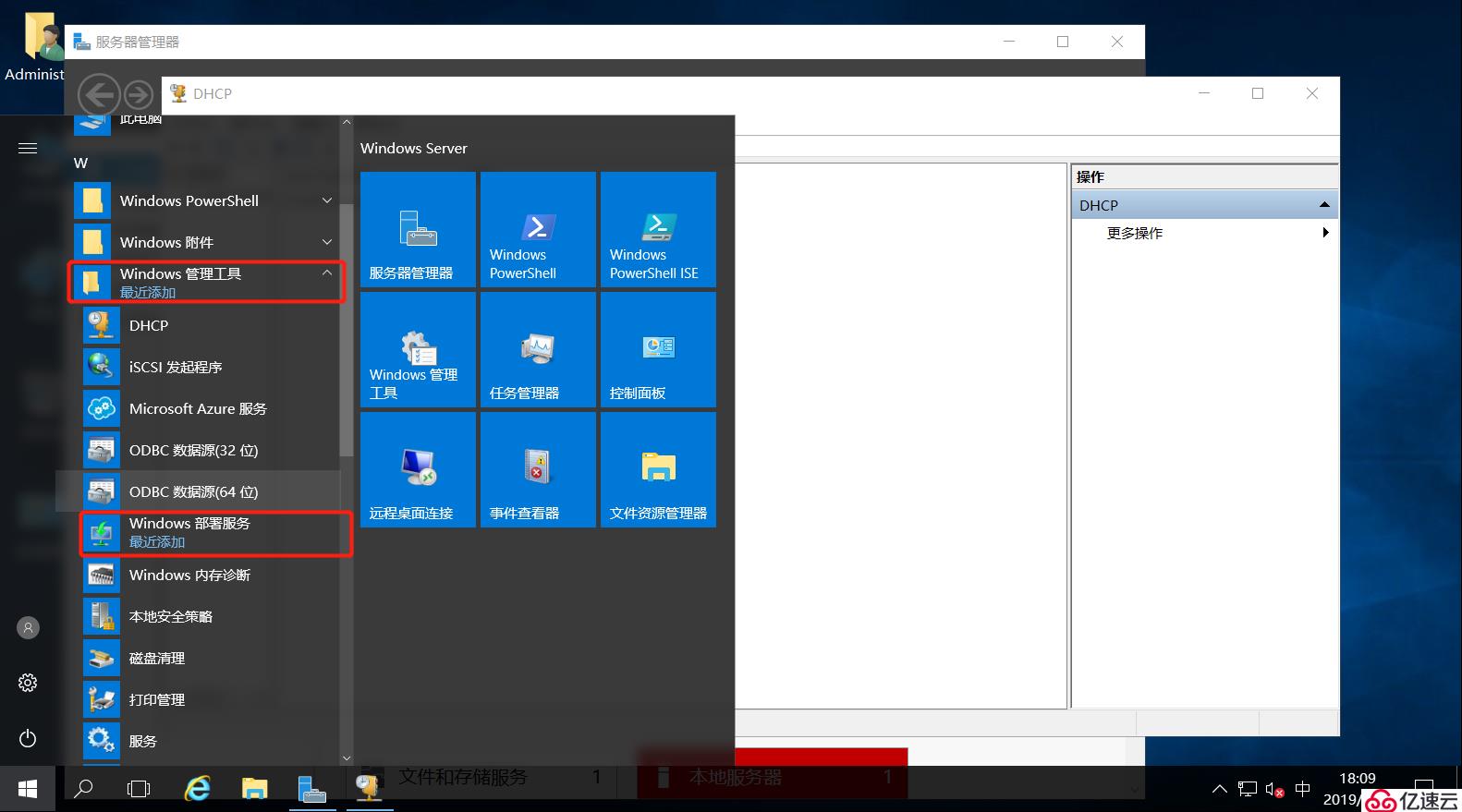Click the muted volume tray icon

point(1275,789)
